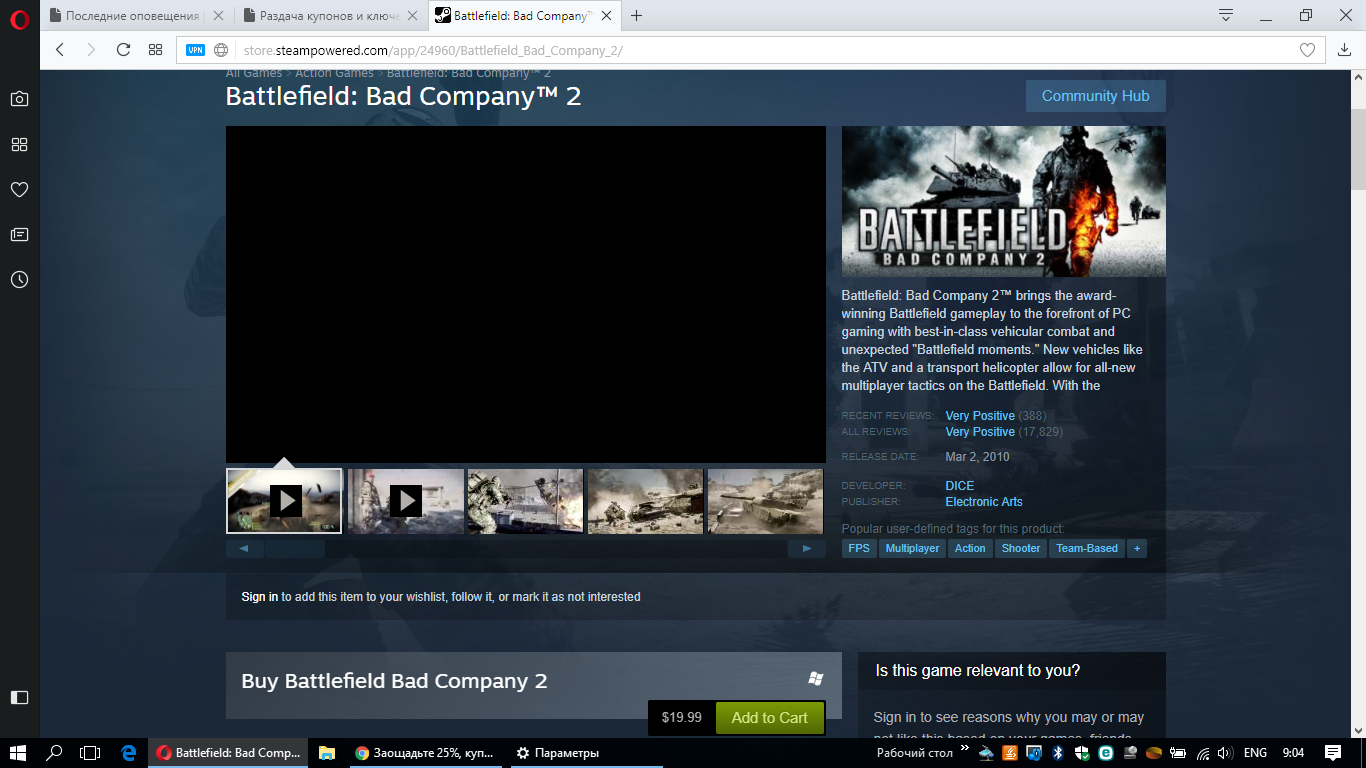
Task: Open the Action Center notifications icon
Action: (1332, 753)
